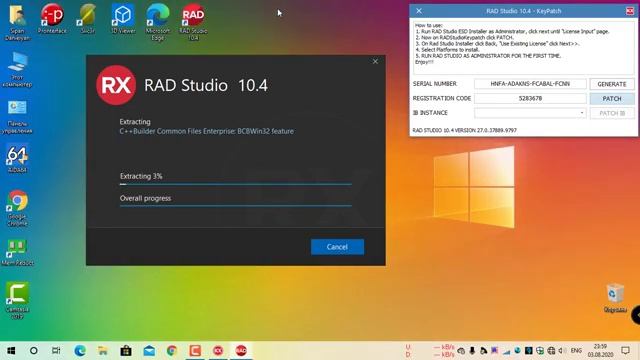640x360 pixels.
Task: Click the Overall progress bar
Action: (x=236, y=206)
